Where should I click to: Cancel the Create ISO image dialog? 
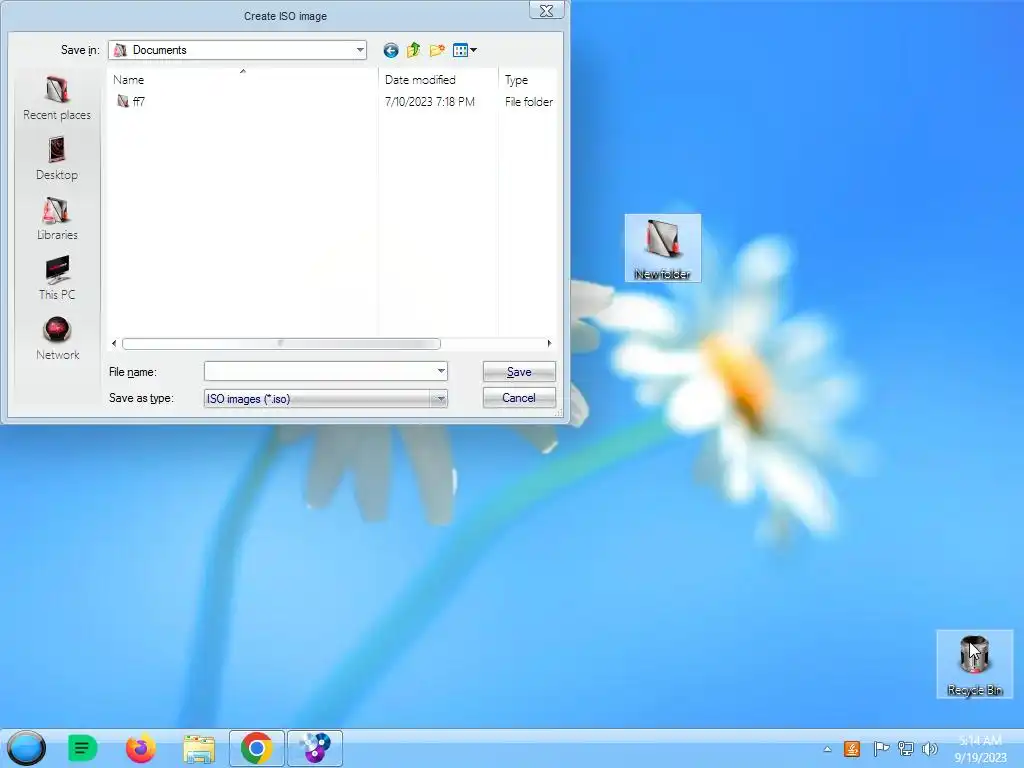[519, 398]
